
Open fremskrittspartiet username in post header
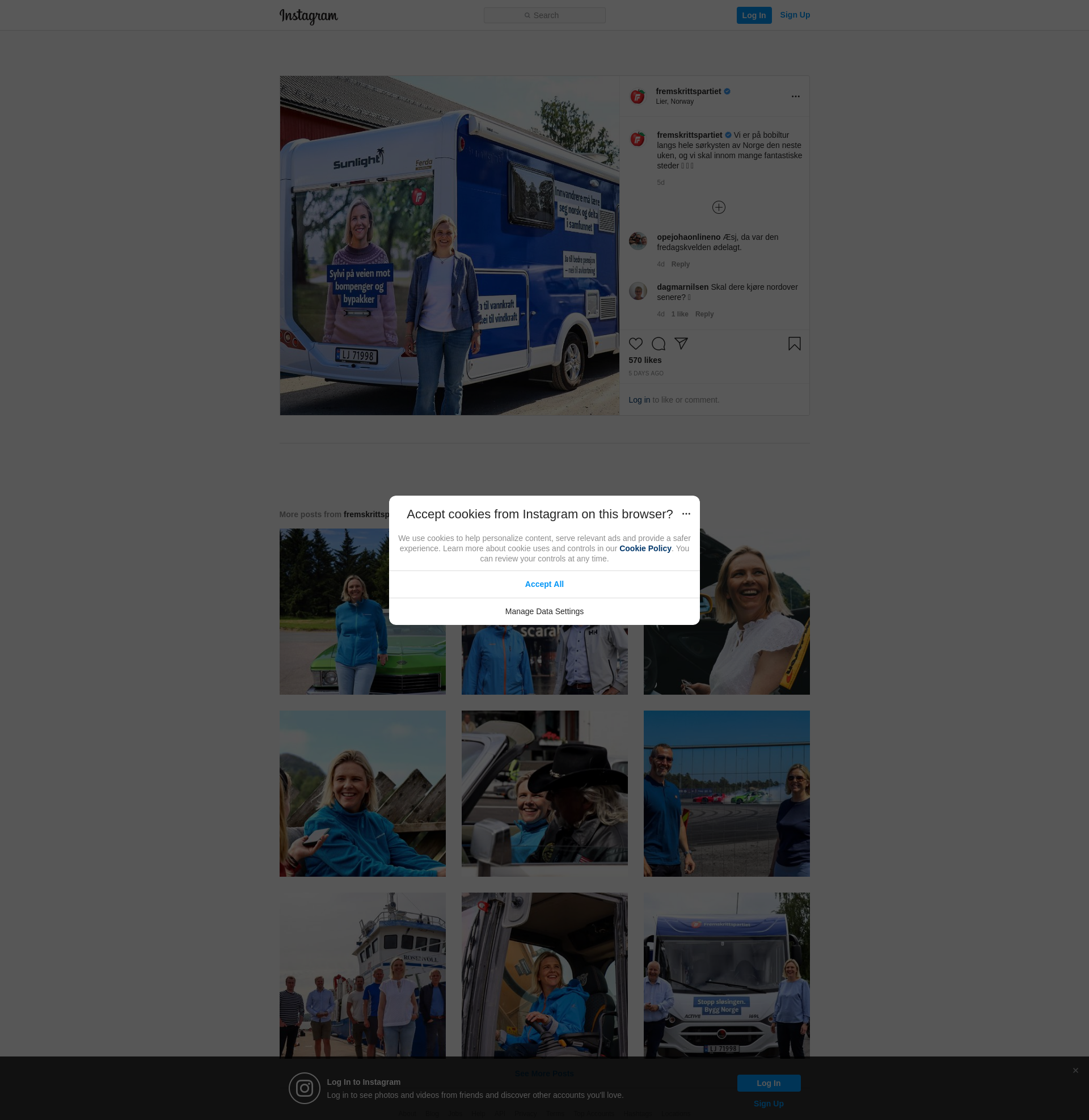pos(688,91)
